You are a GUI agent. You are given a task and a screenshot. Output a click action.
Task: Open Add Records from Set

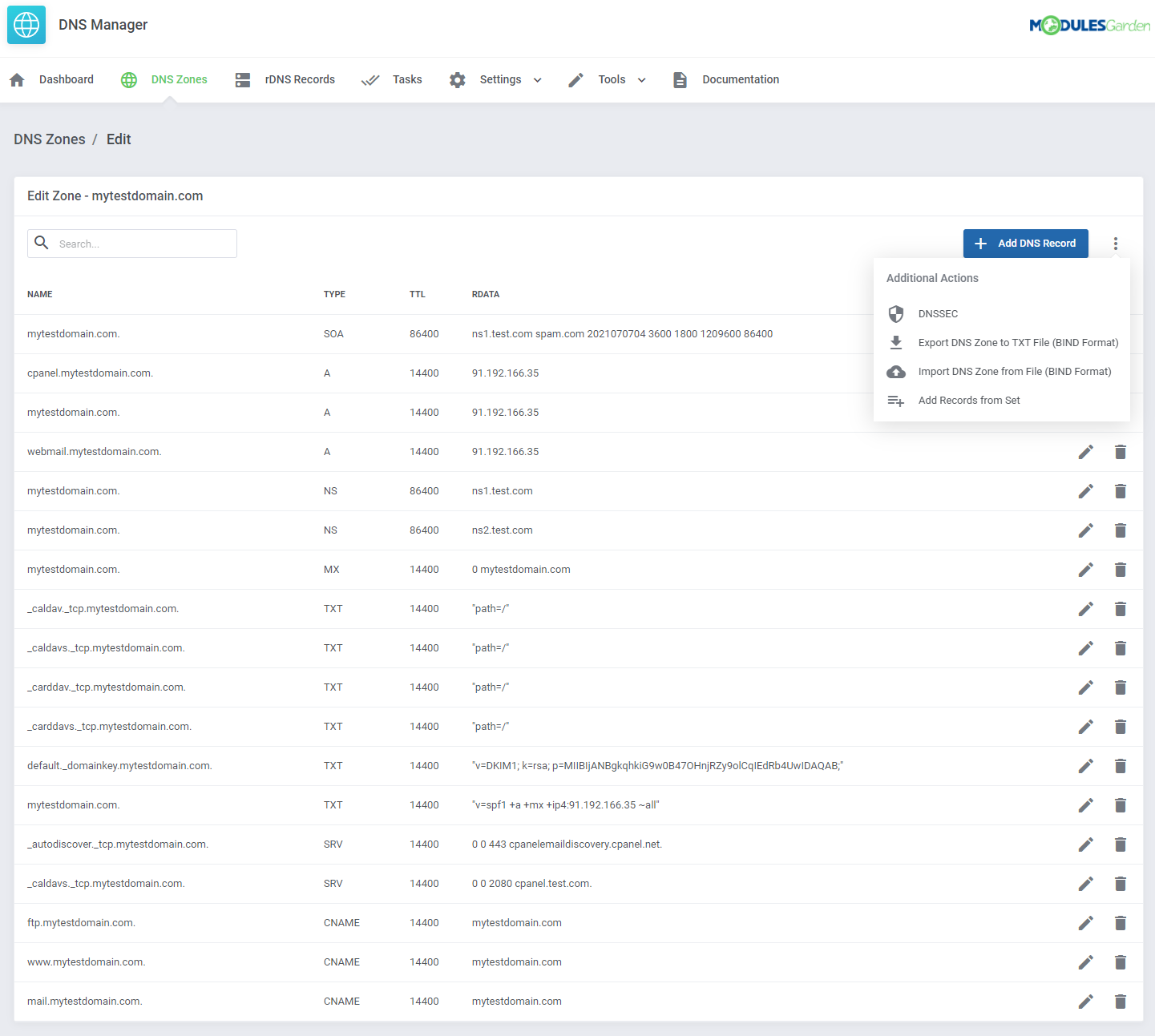coord(968,400)
